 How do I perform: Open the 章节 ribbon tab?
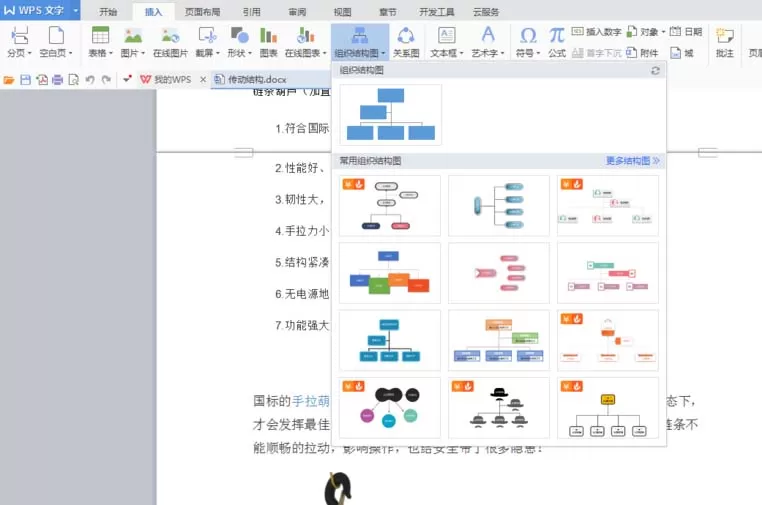click(x=387, y=12)
